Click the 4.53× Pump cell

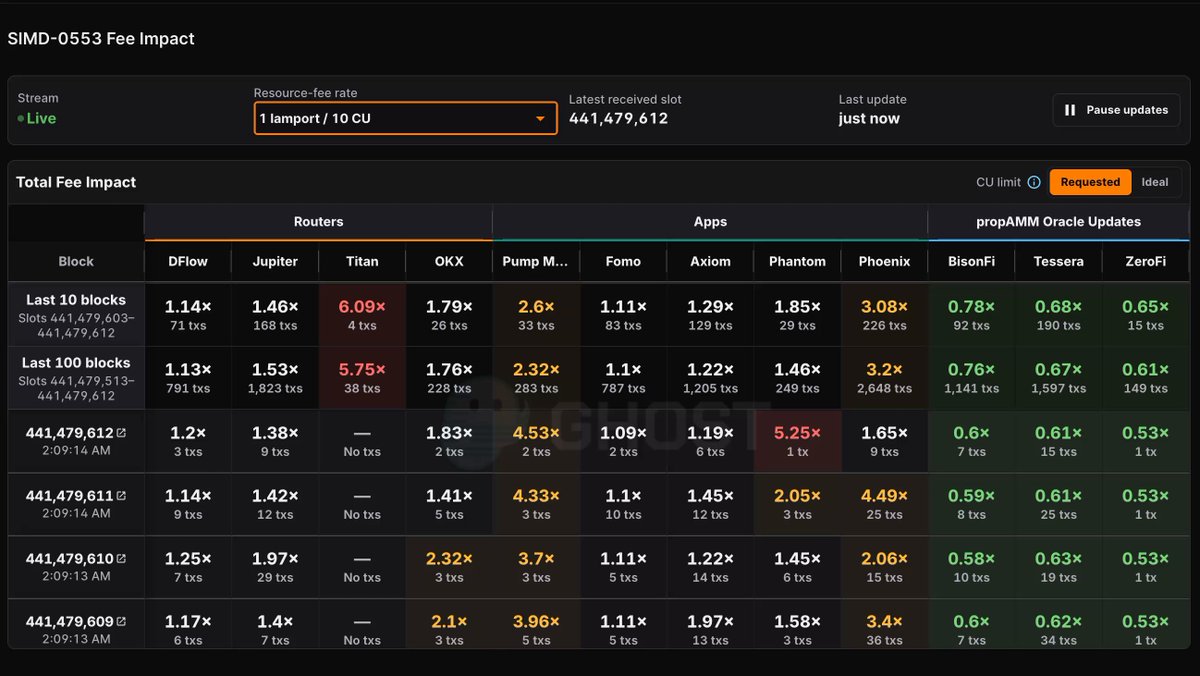pyautogui.click(x=536, y=440)
